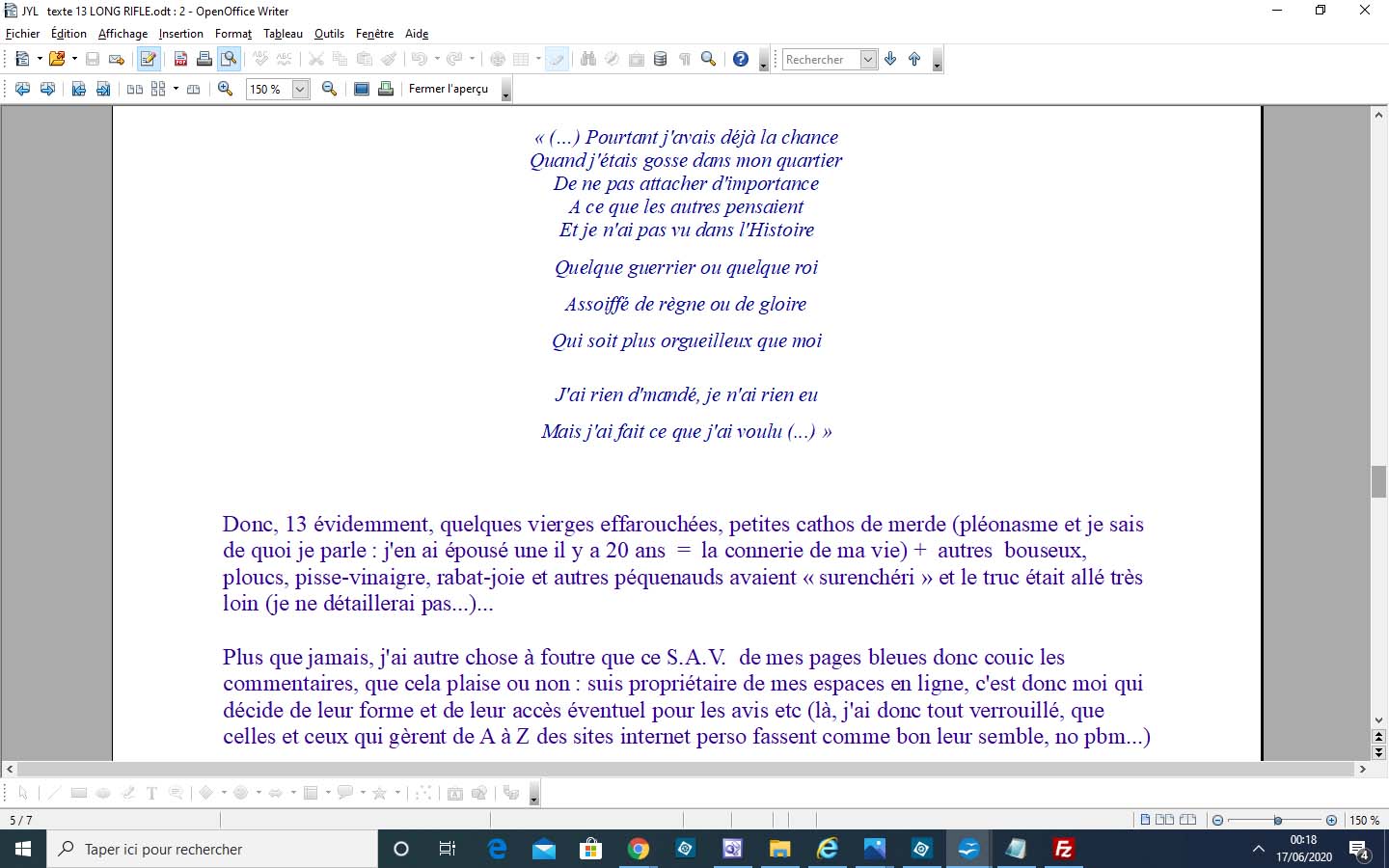1389x868 pixels.
Task: Export directly as PDF
Action: (x=180, y=59)
